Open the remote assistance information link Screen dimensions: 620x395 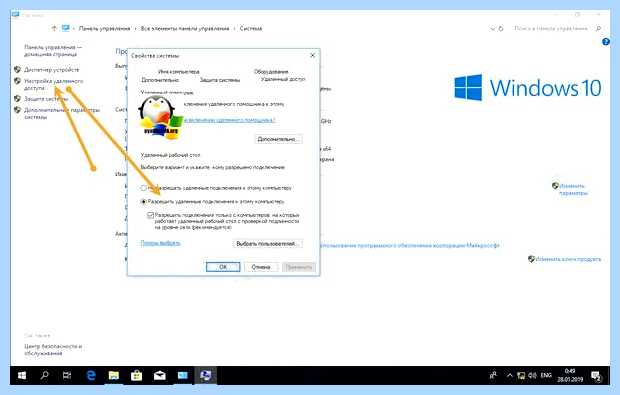pyautogui.click(x=230, y=120)
